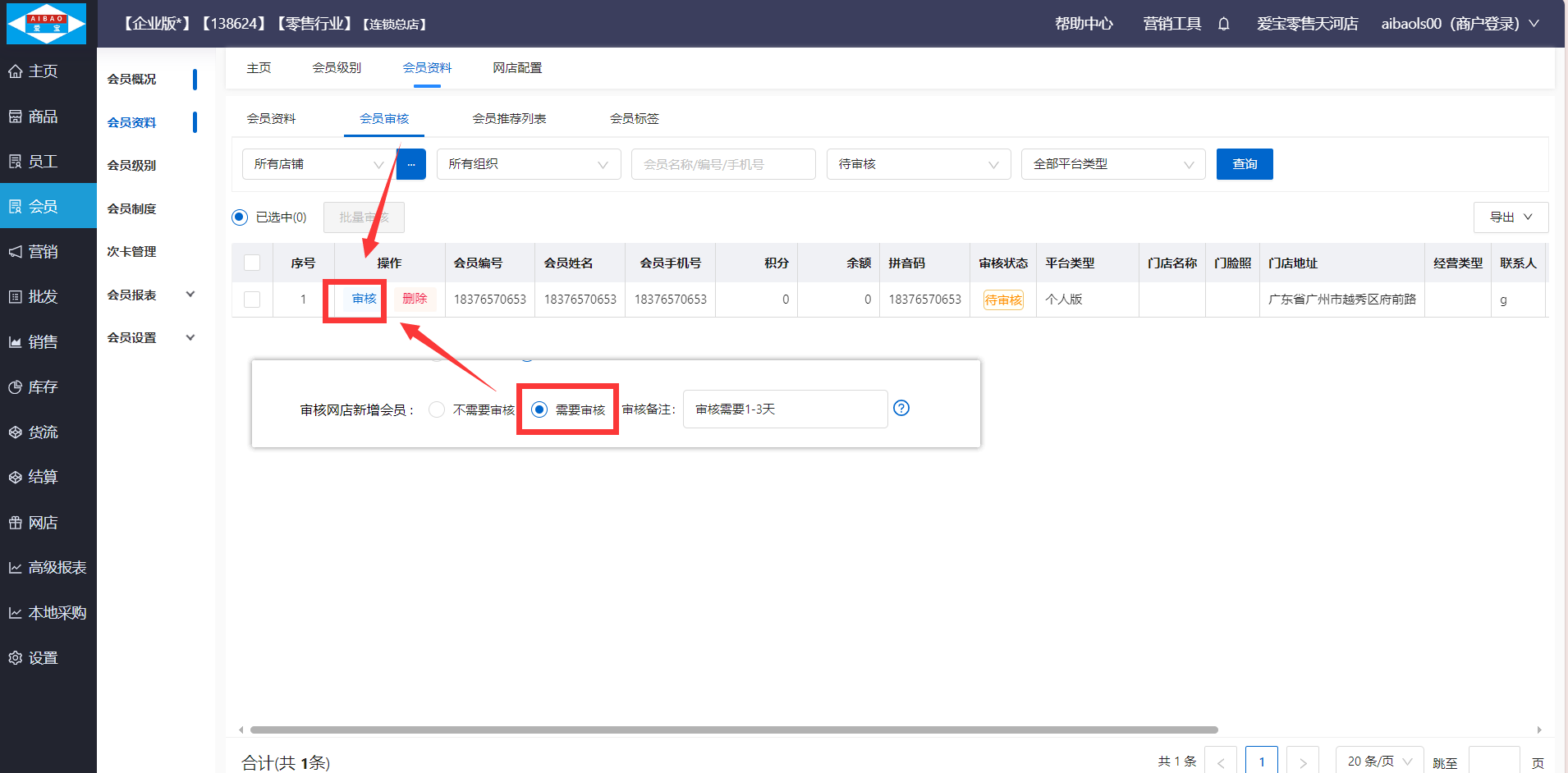
Task: Open the 所有组织 dropdown
Action: point(528,164)
